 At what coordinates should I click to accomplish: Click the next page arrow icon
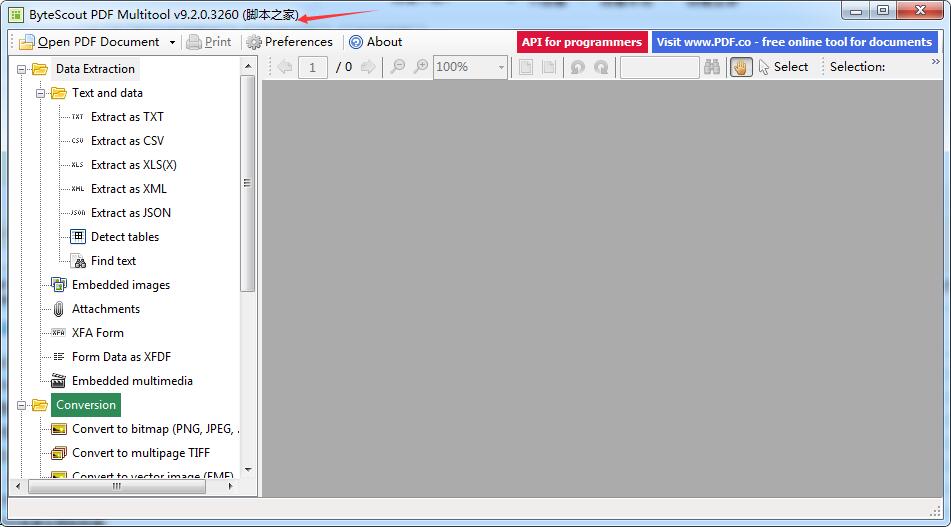coord(368,67)
